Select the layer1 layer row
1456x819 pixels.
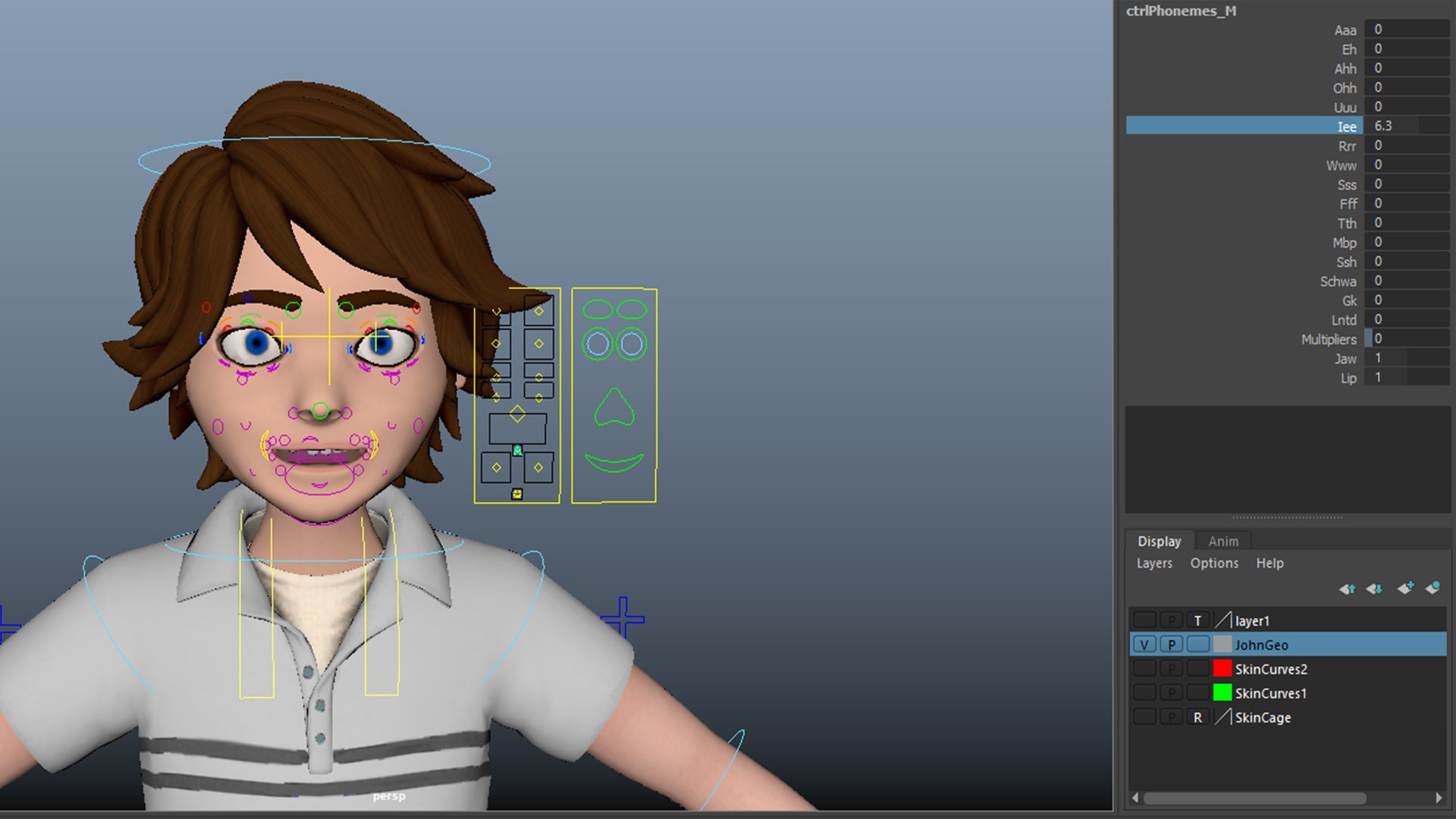1288,620
